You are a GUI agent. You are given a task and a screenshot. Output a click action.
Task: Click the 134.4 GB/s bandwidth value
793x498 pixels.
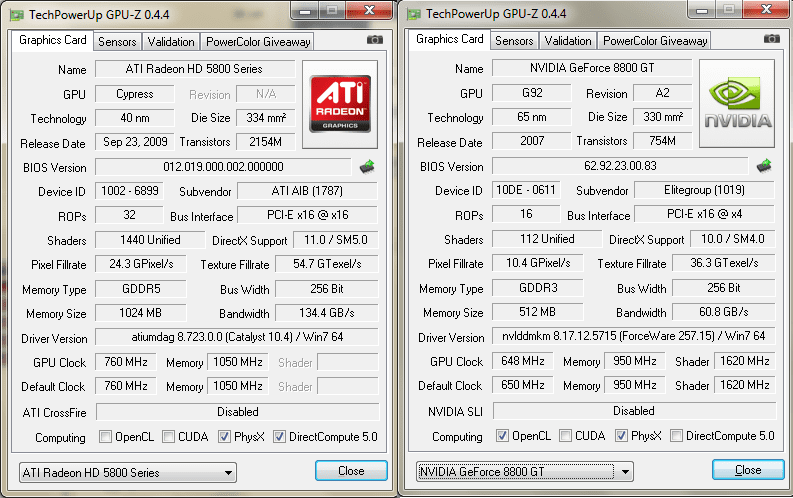[x=327, y=313]
